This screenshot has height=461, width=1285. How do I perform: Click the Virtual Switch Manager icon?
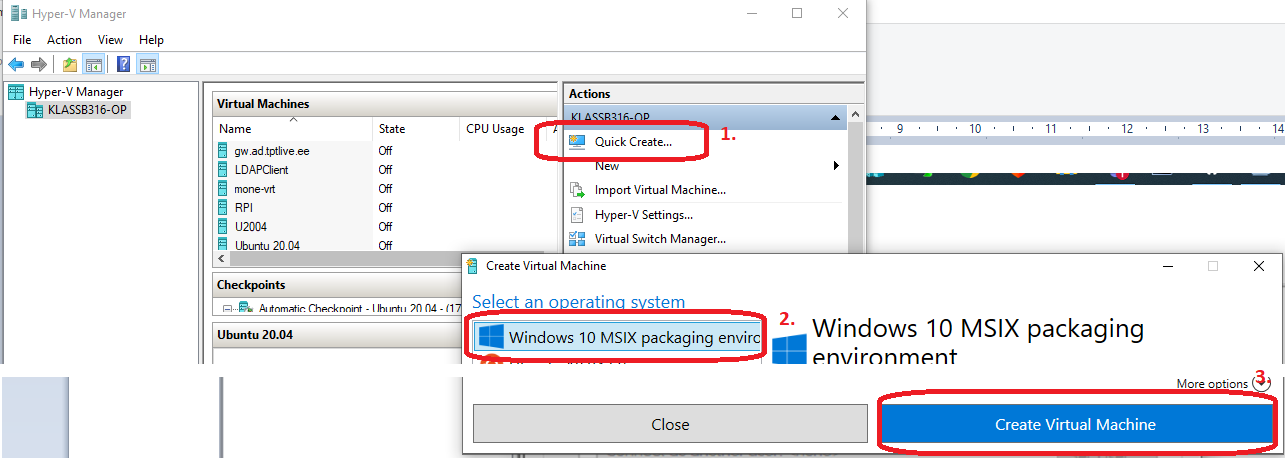pyautogui.click(x=577, y=238)
